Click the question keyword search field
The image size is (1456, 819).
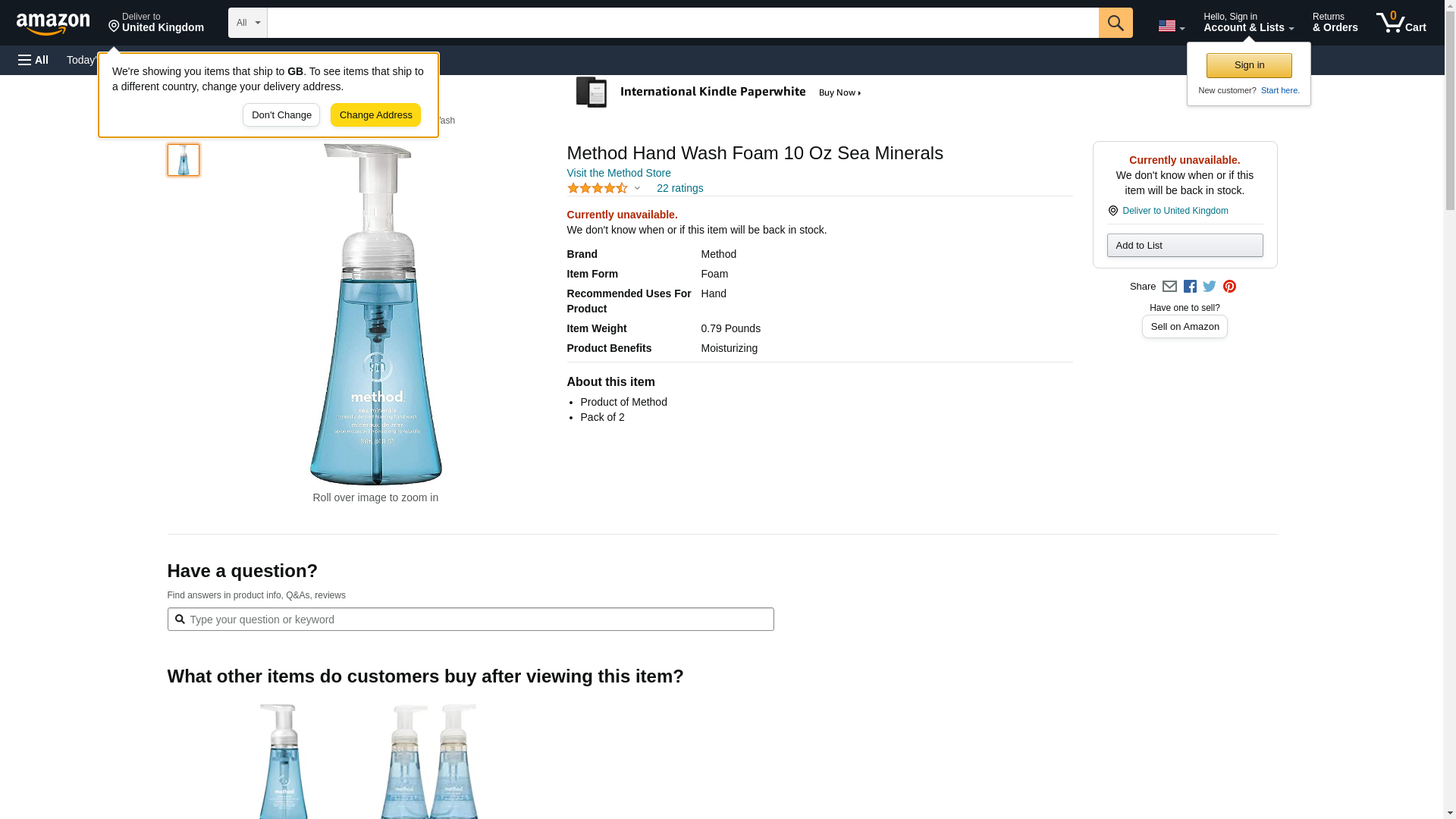coord(470,620)
